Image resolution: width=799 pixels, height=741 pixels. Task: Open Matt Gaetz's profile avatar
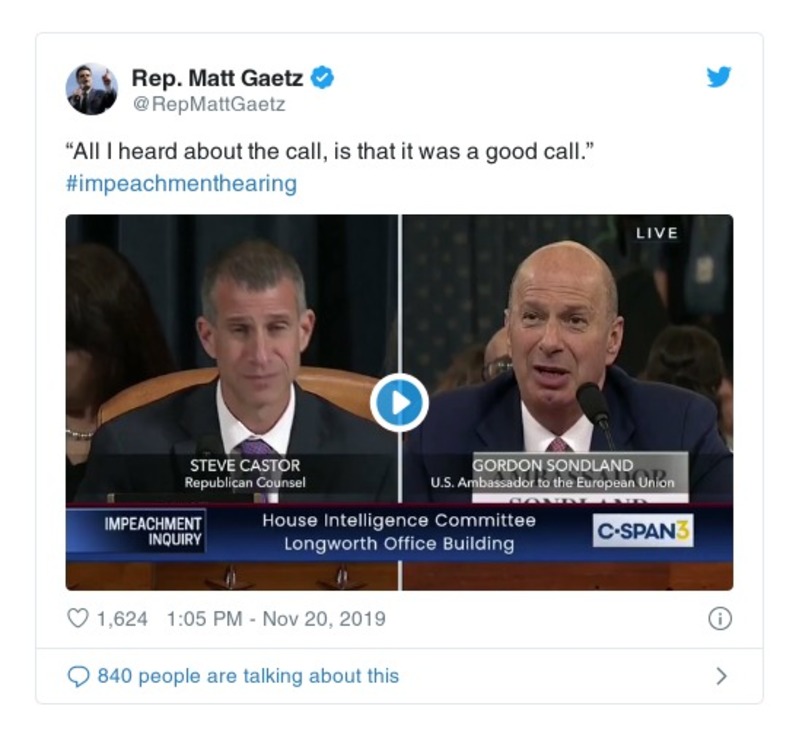point(92,89)
